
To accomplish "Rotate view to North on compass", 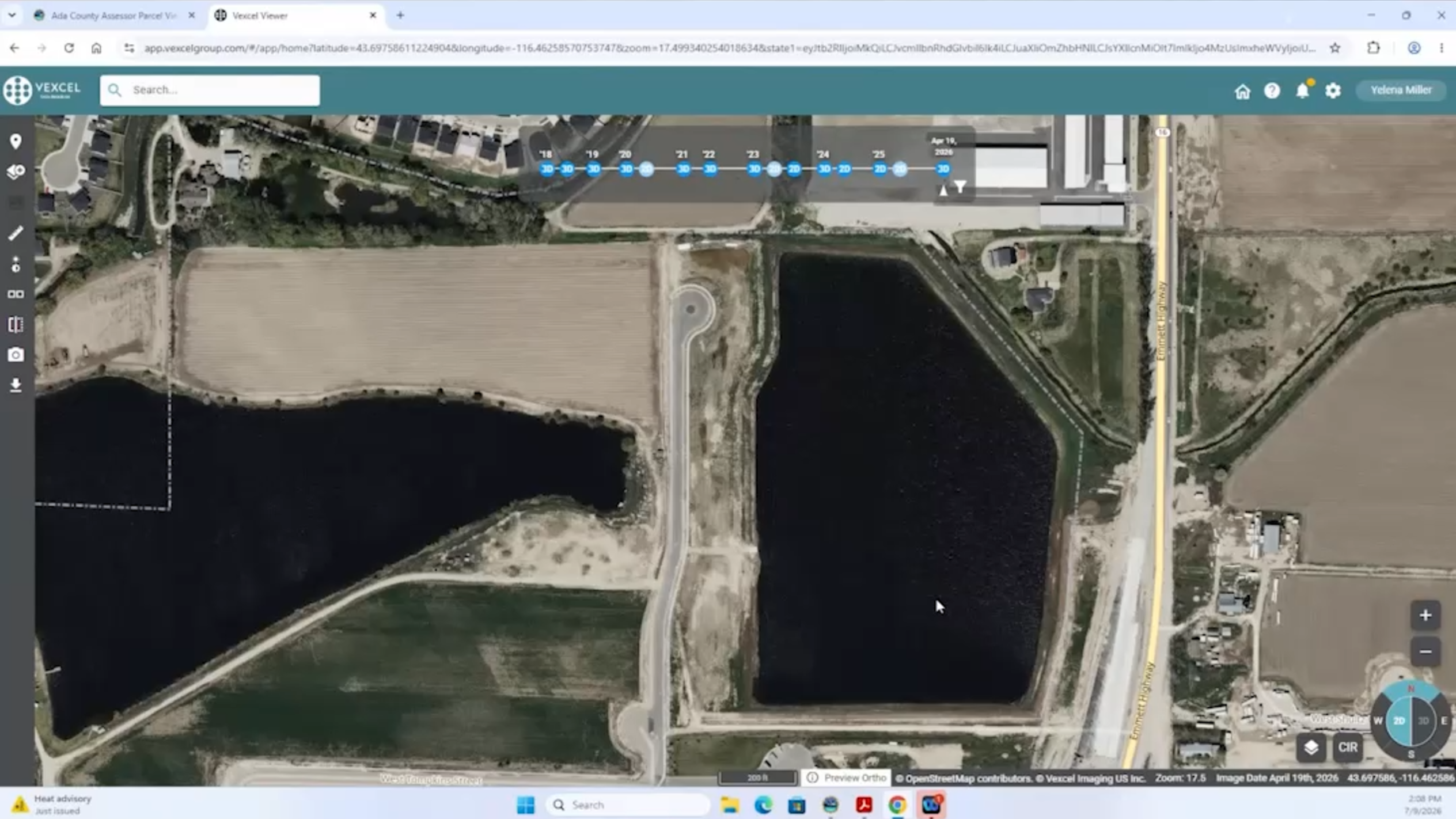I will click(1411, 689).
